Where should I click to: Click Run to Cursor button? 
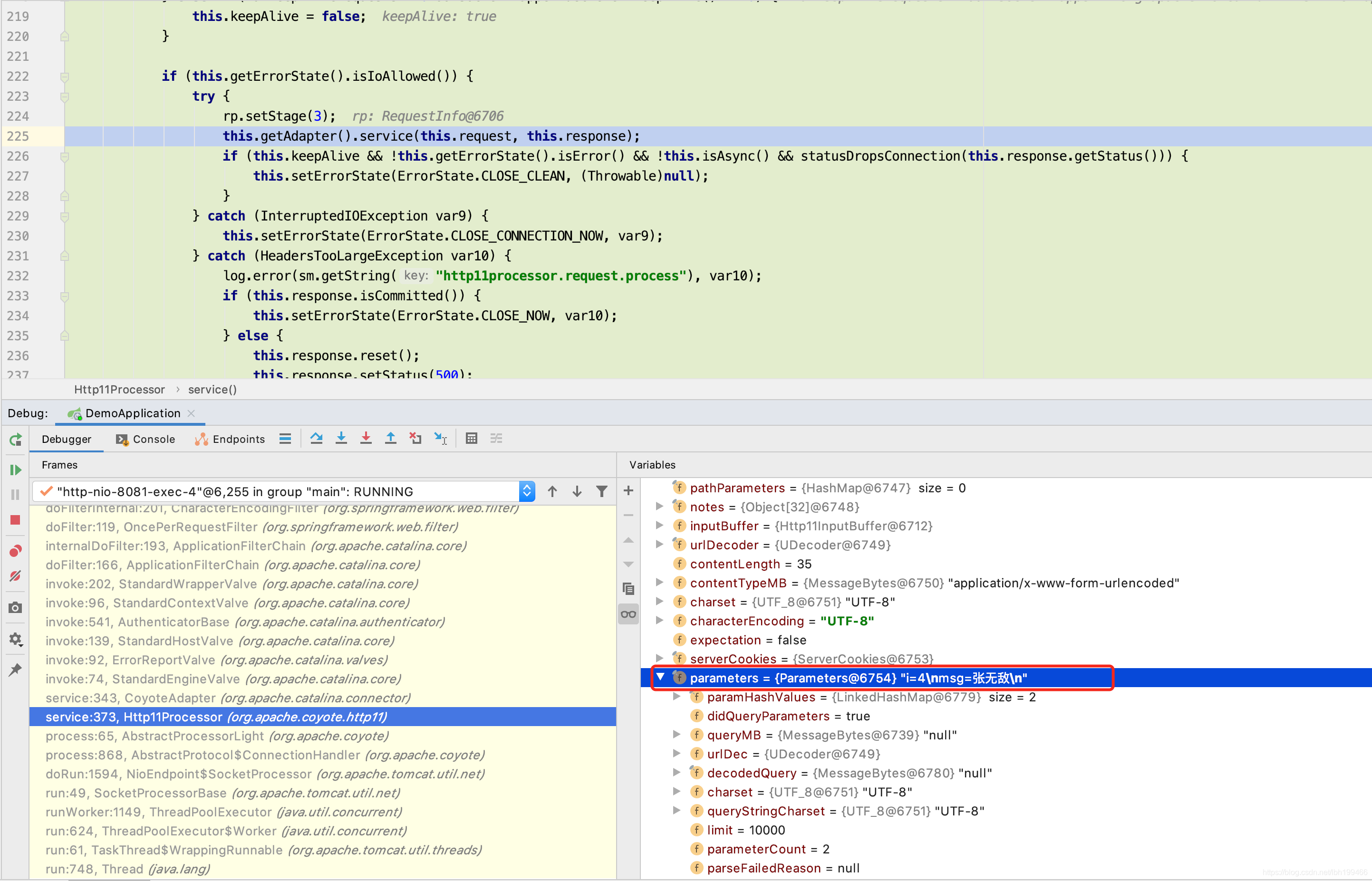[440, 439]
